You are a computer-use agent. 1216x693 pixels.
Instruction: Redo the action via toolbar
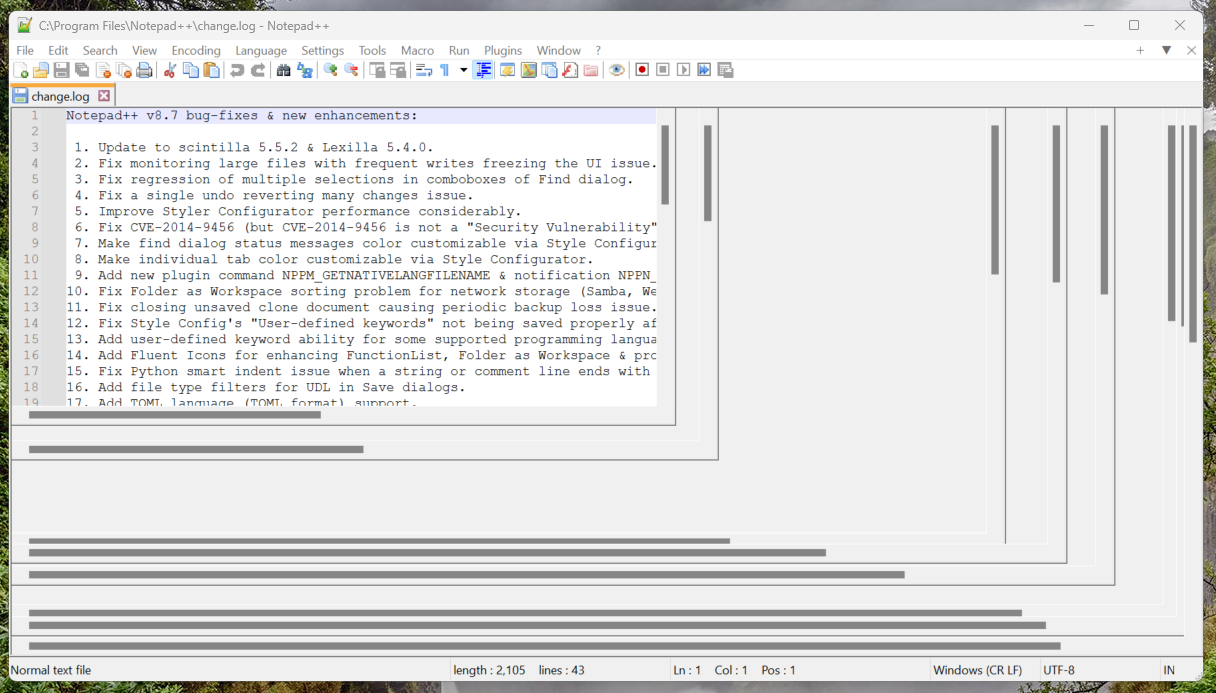tap(258, 70)
